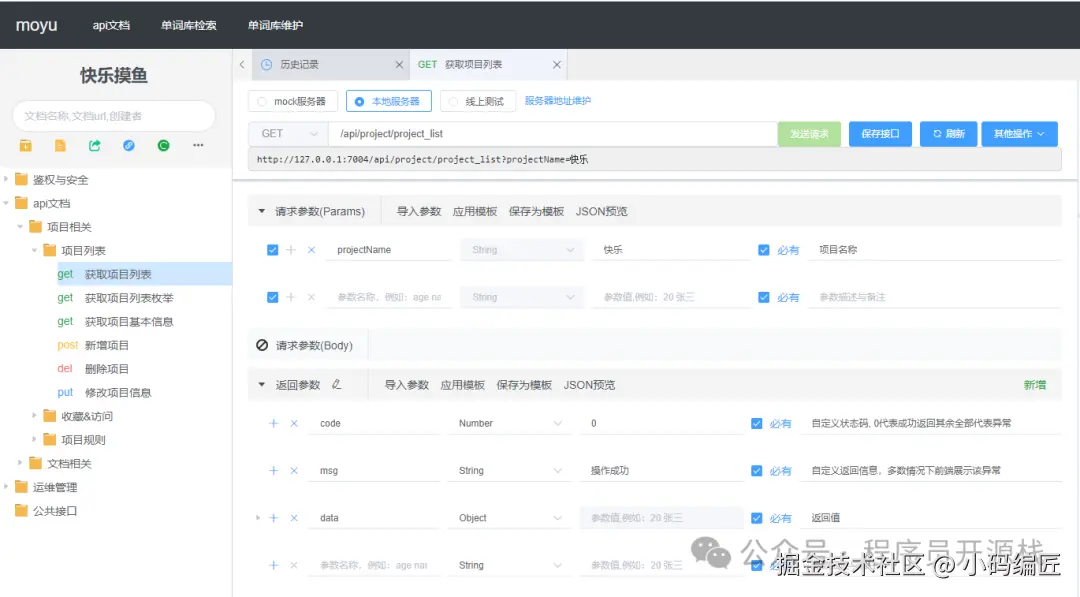Viewport: 1080px width, 597px height.
Task: Delete the projectName parameter row
Action: coord(311,250)
